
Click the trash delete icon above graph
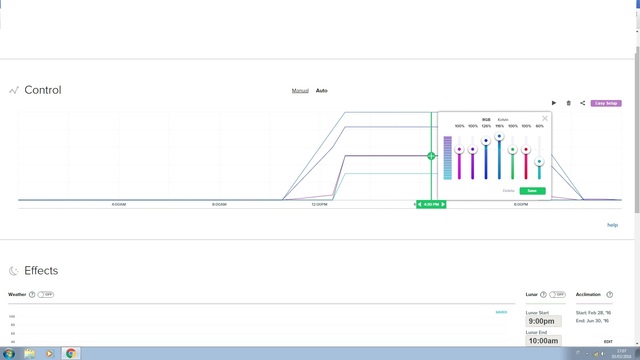(x=568, y=103)
